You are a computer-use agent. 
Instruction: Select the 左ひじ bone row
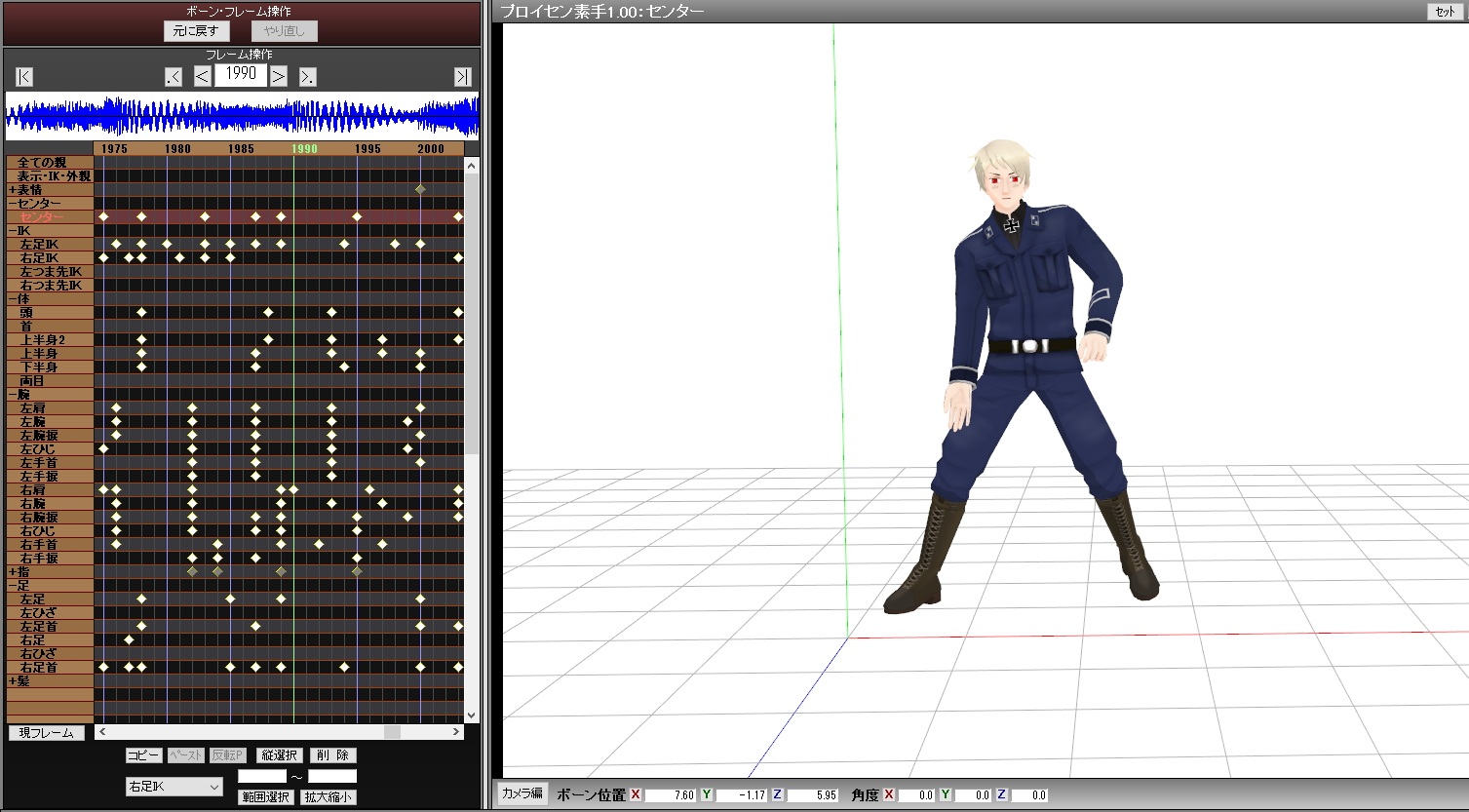50,448
